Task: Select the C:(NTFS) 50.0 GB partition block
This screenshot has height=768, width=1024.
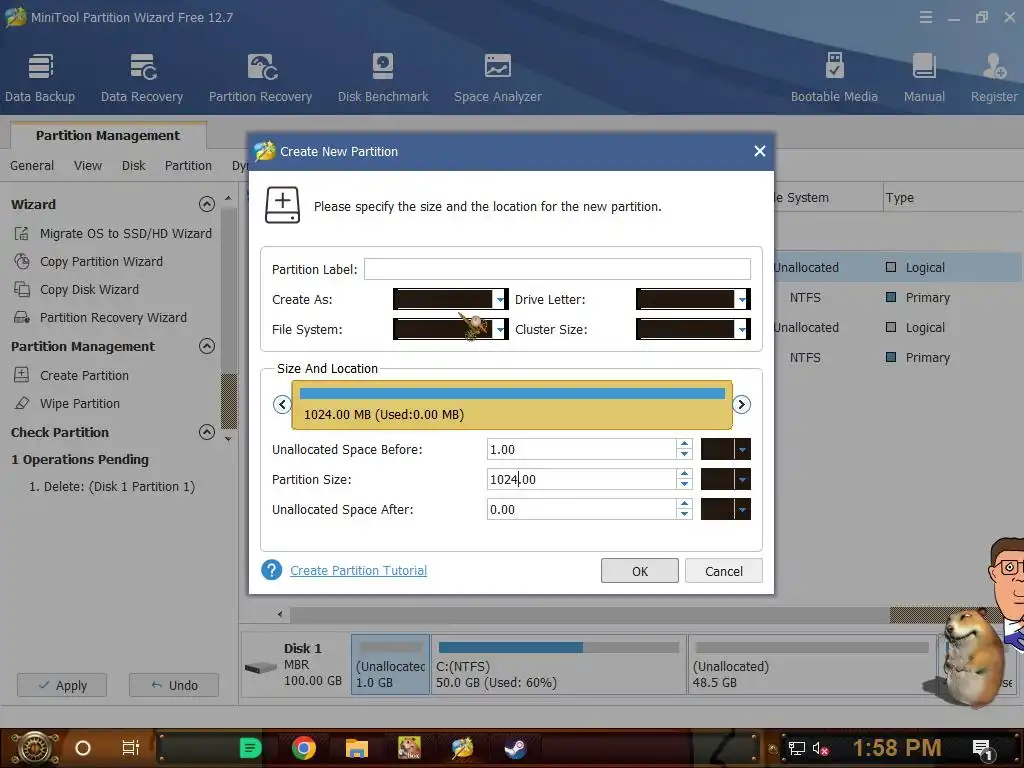Action: tap(558, 664)
